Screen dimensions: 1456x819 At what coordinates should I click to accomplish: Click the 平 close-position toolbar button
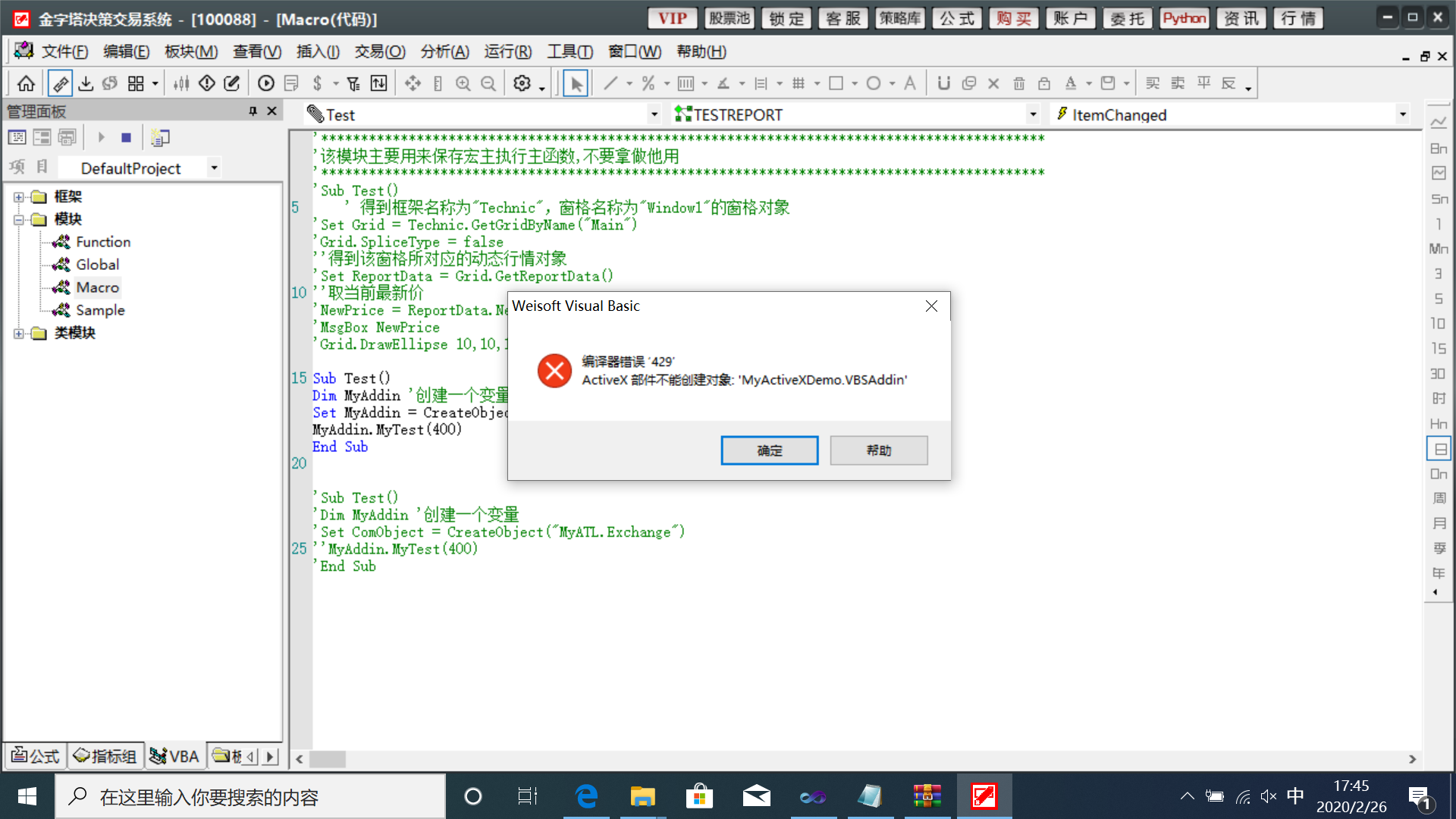point(1203,83)
